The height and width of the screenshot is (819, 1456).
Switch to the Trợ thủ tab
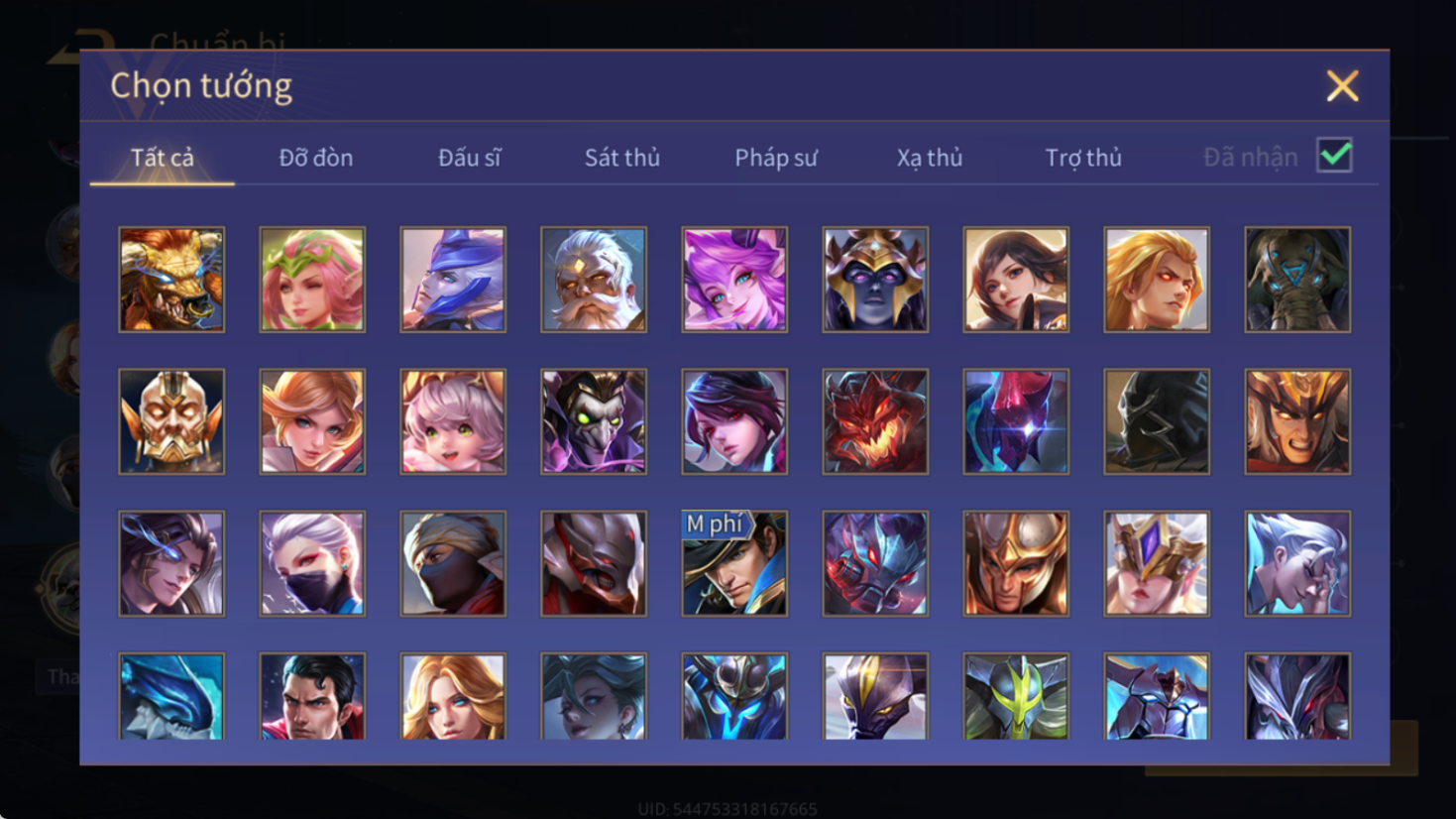(1083, 158)
